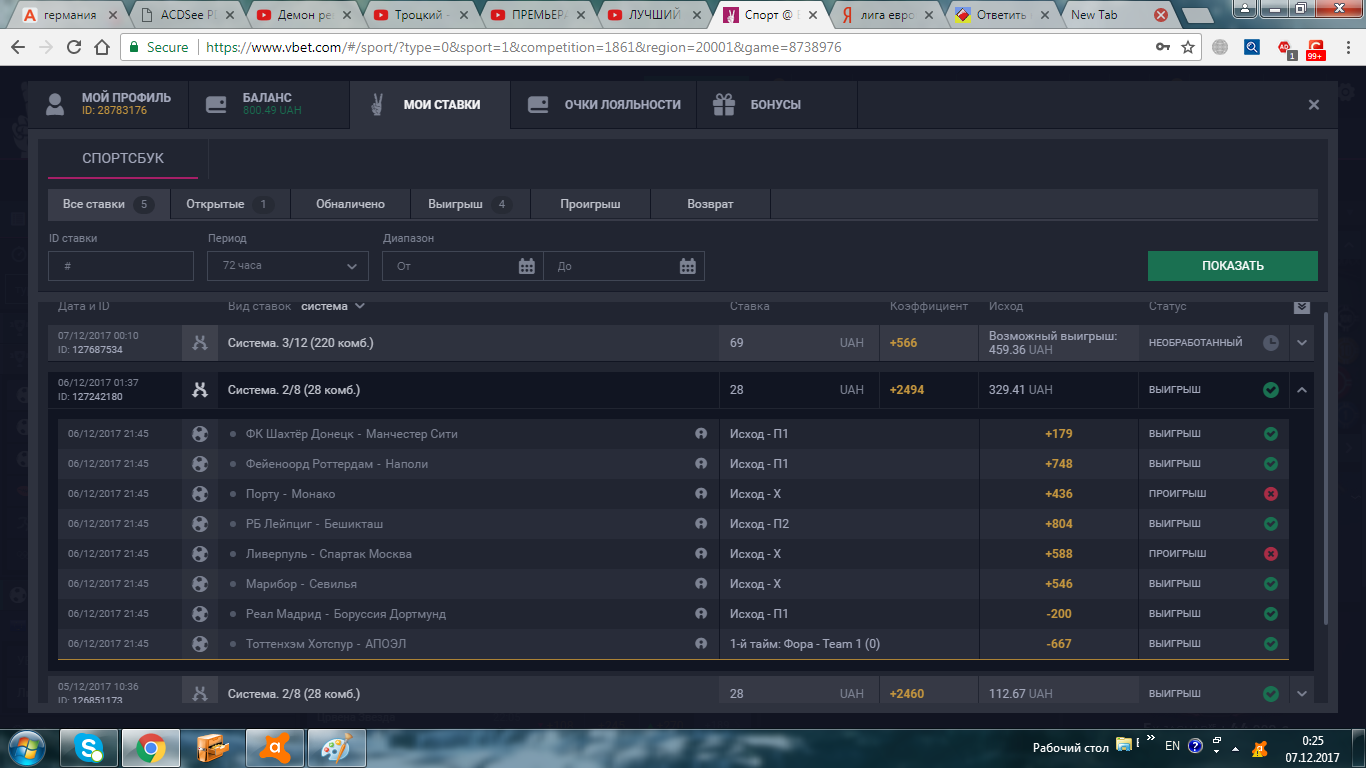Viewport: 1366px width, 768px height.
Task: Click info icon for Порту - Монако
Action: [701, 494]
